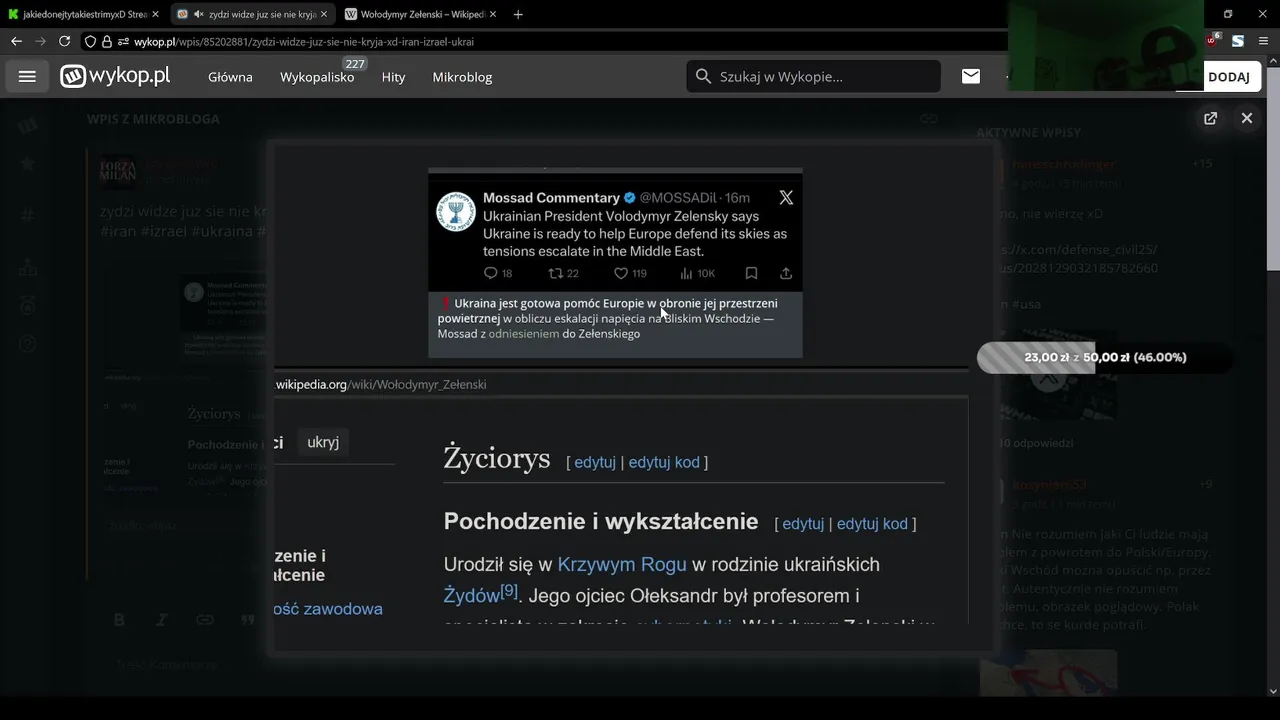
Task: Open the Forza Milan user avatar
Action: click(118, 172)
